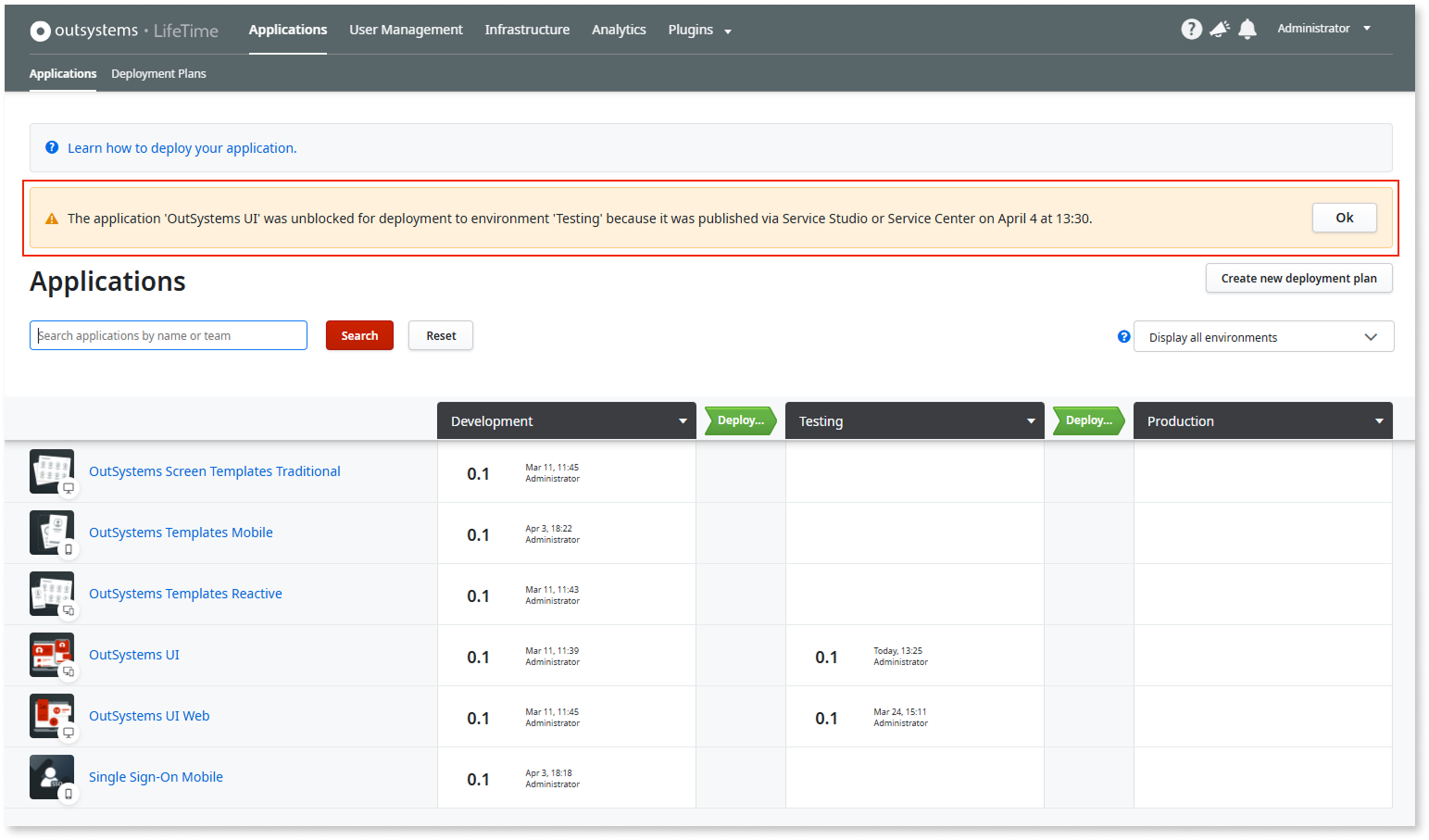Click the OutSystems LifeTime logo

click(x=124, y=31)
